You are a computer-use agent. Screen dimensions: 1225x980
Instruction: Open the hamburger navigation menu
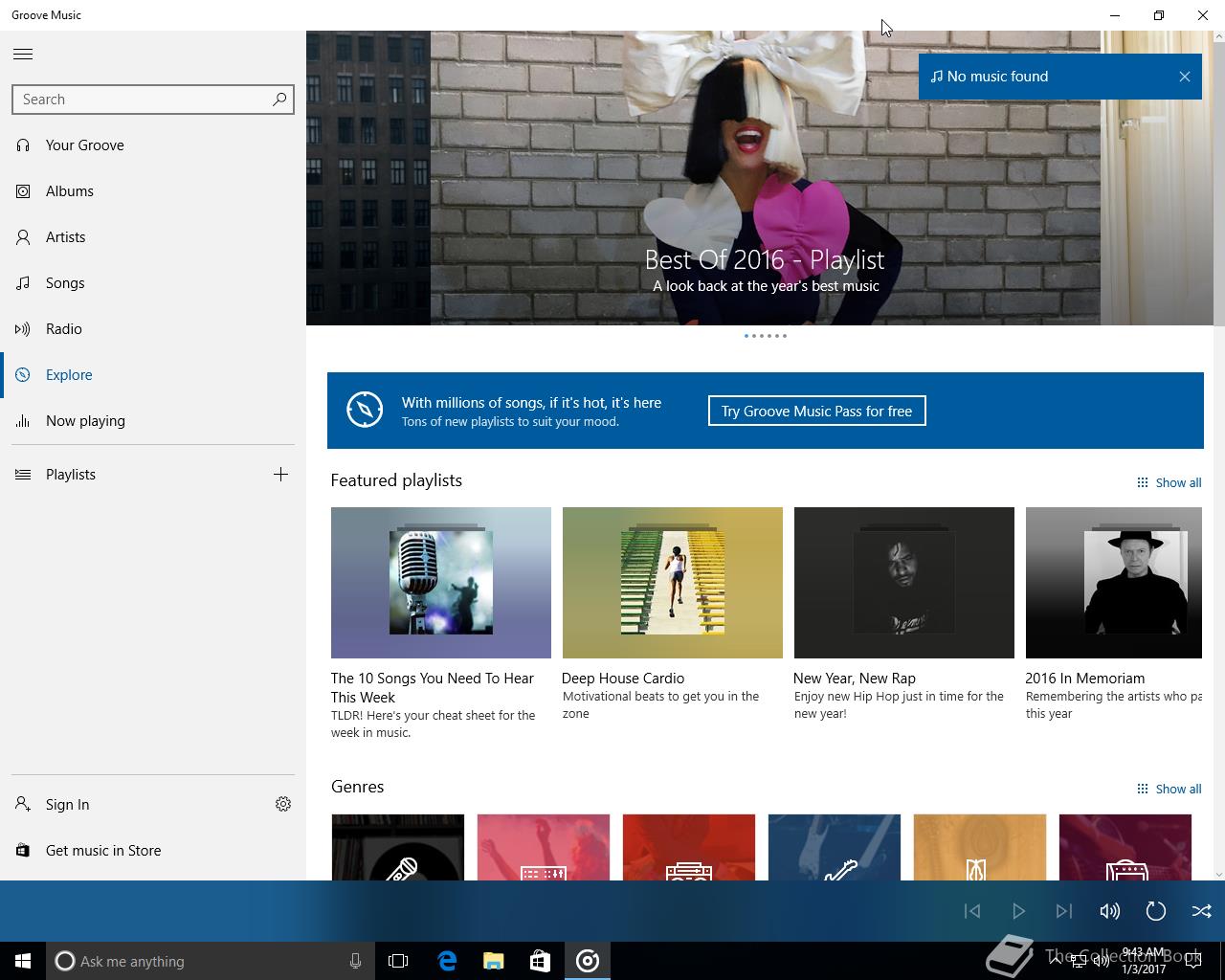[23, 54]
